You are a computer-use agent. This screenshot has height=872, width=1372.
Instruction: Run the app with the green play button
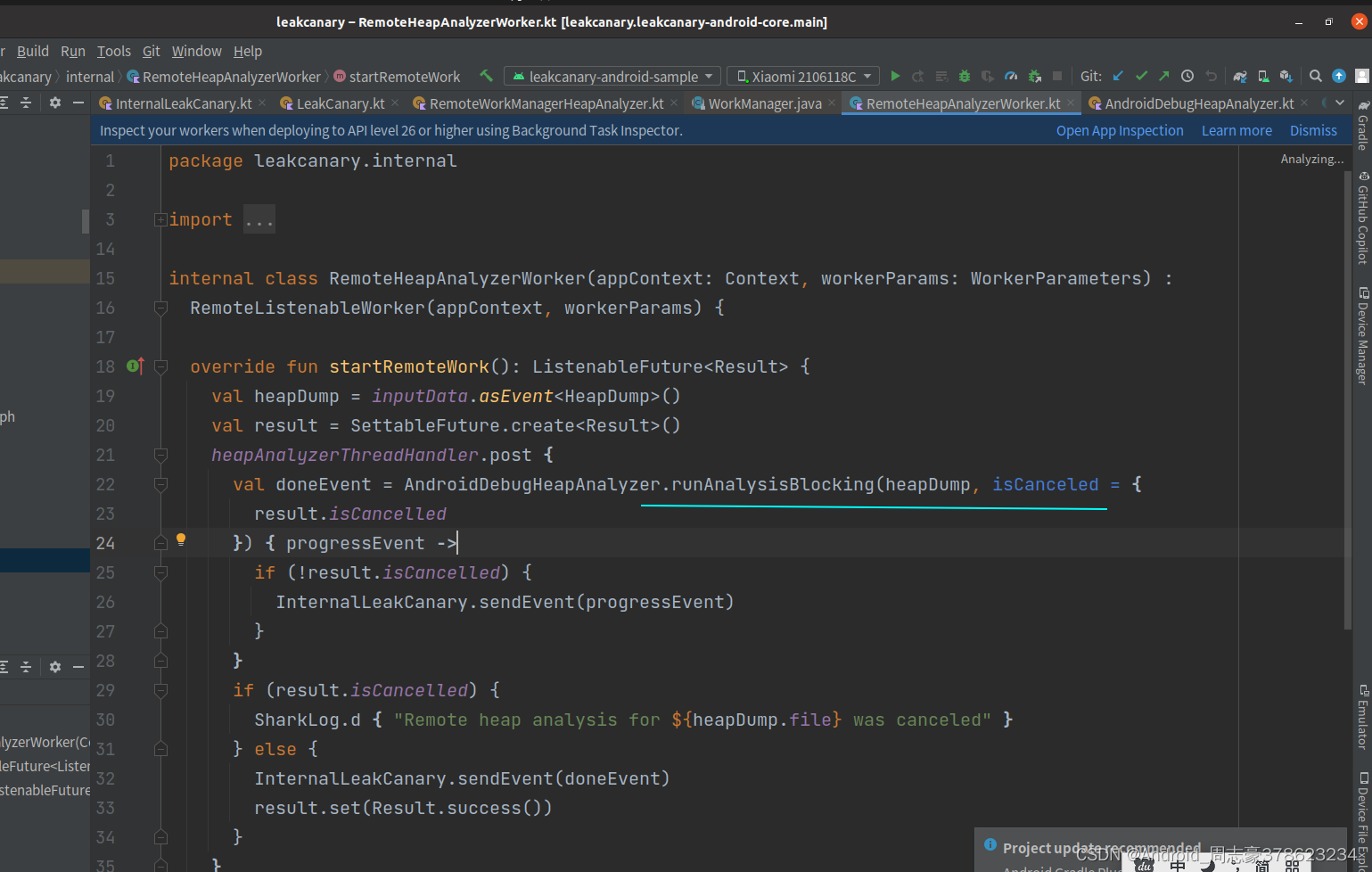pyautogui.click(x=895, y=77)
